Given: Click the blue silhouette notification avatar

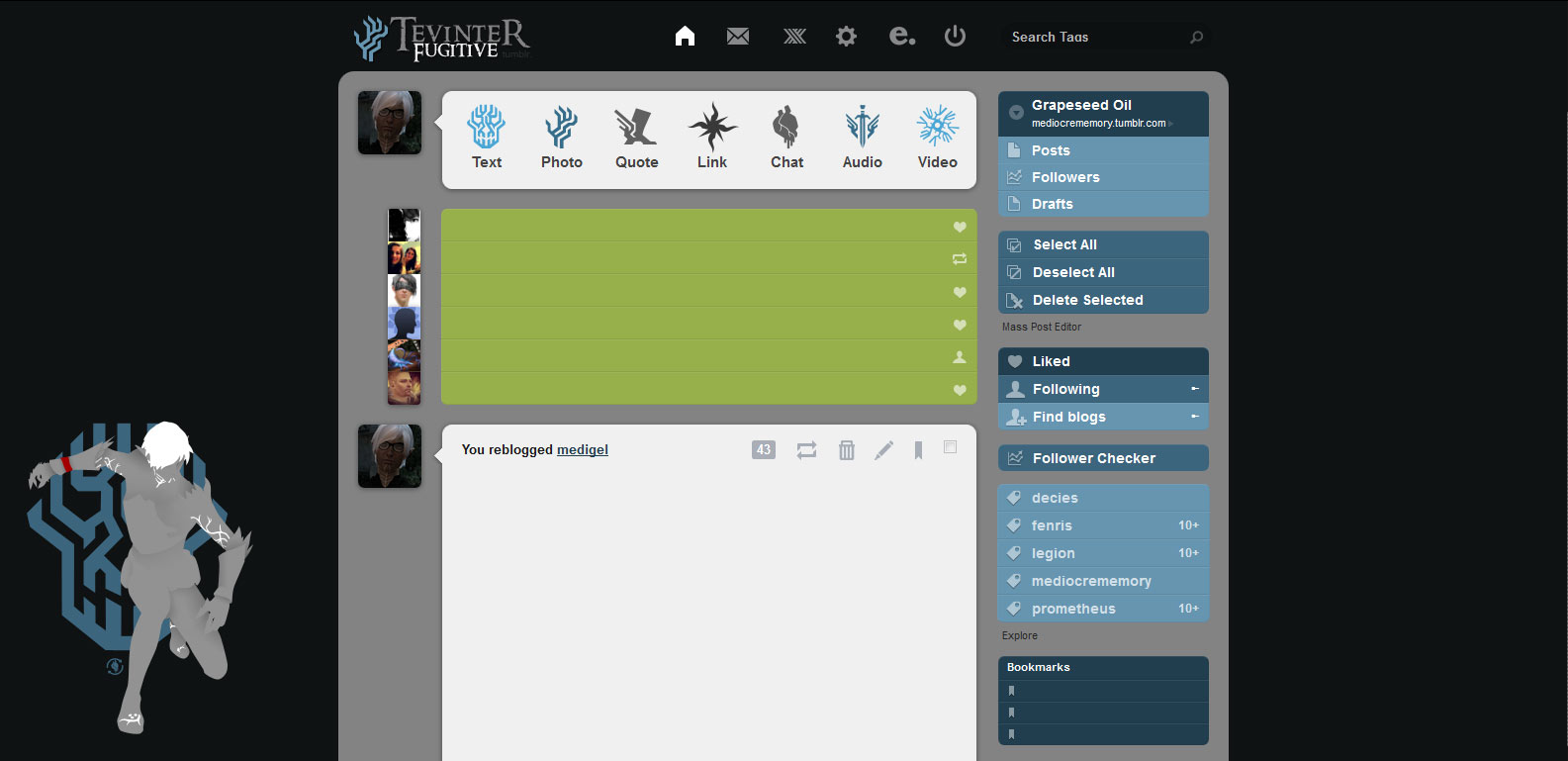Looking at the screenshot, I should pyautogui.click(x=404, y=324).
